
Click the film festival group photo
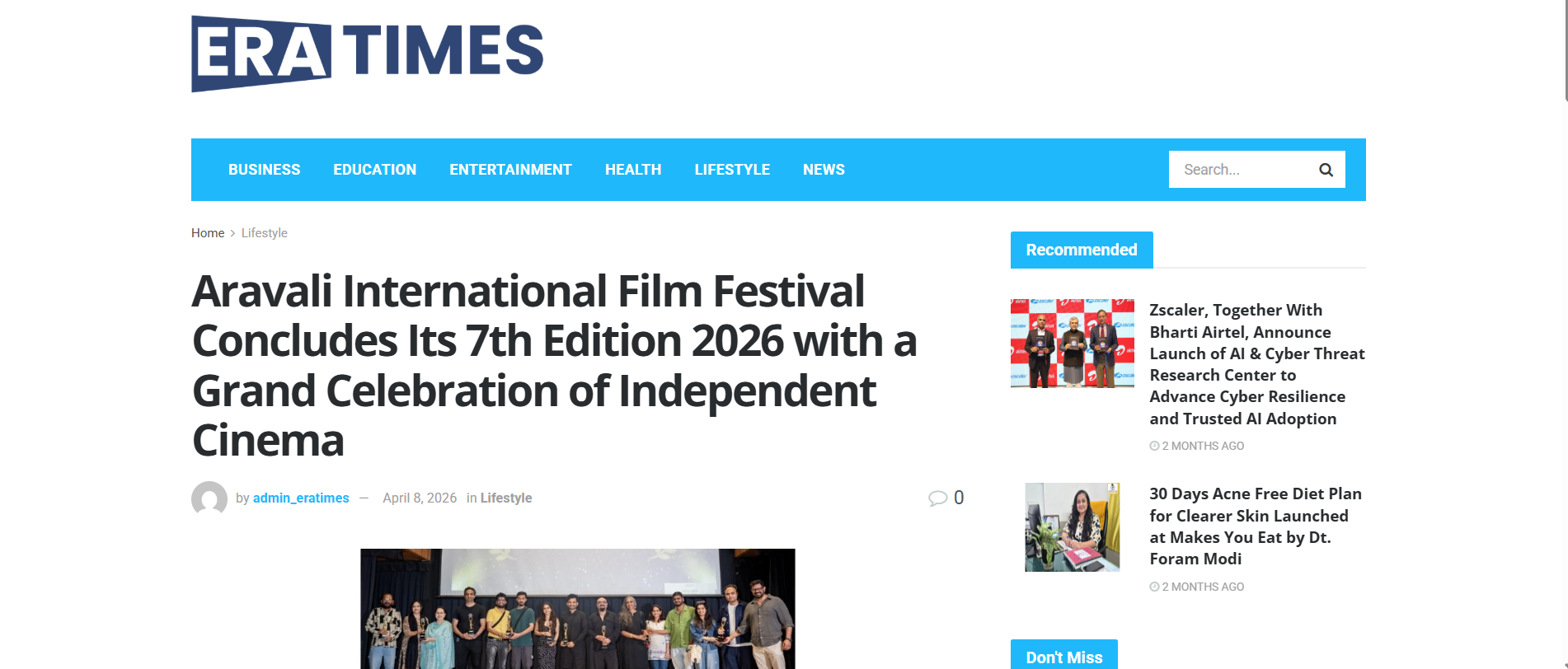point(577,608)
